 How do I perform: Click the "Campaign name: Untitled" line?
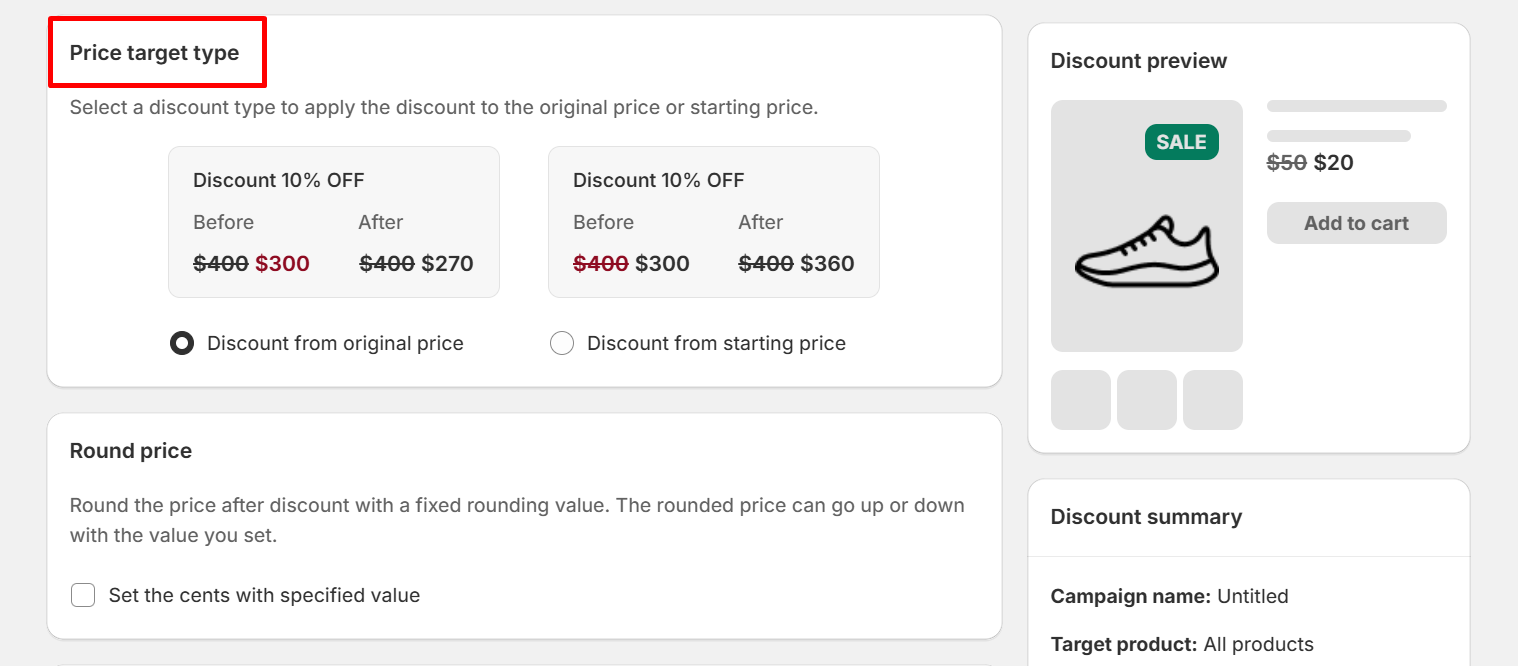pos(1169,597)
